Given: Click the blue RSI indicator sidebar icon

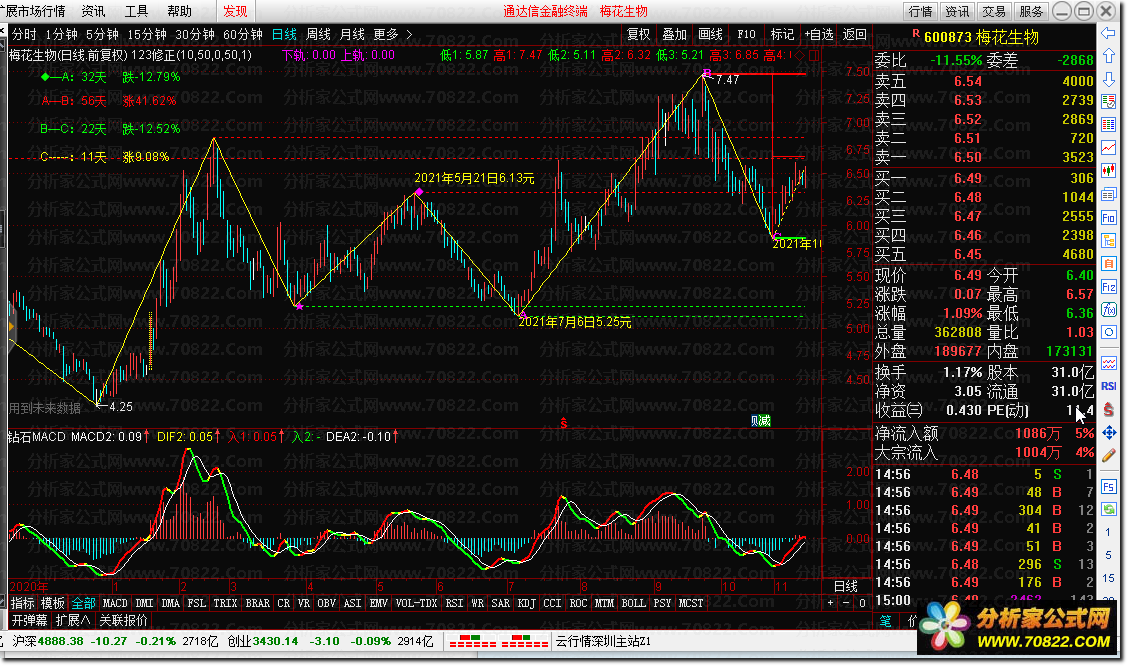Looking at the screenshot, I should 1108,386.
